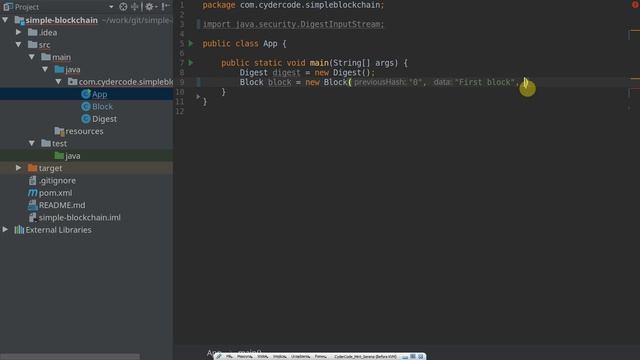This screenshot has width=640, height=360.
Task: Click the scroll-from-source target icon in Project panel
Action: coord(123,7)
